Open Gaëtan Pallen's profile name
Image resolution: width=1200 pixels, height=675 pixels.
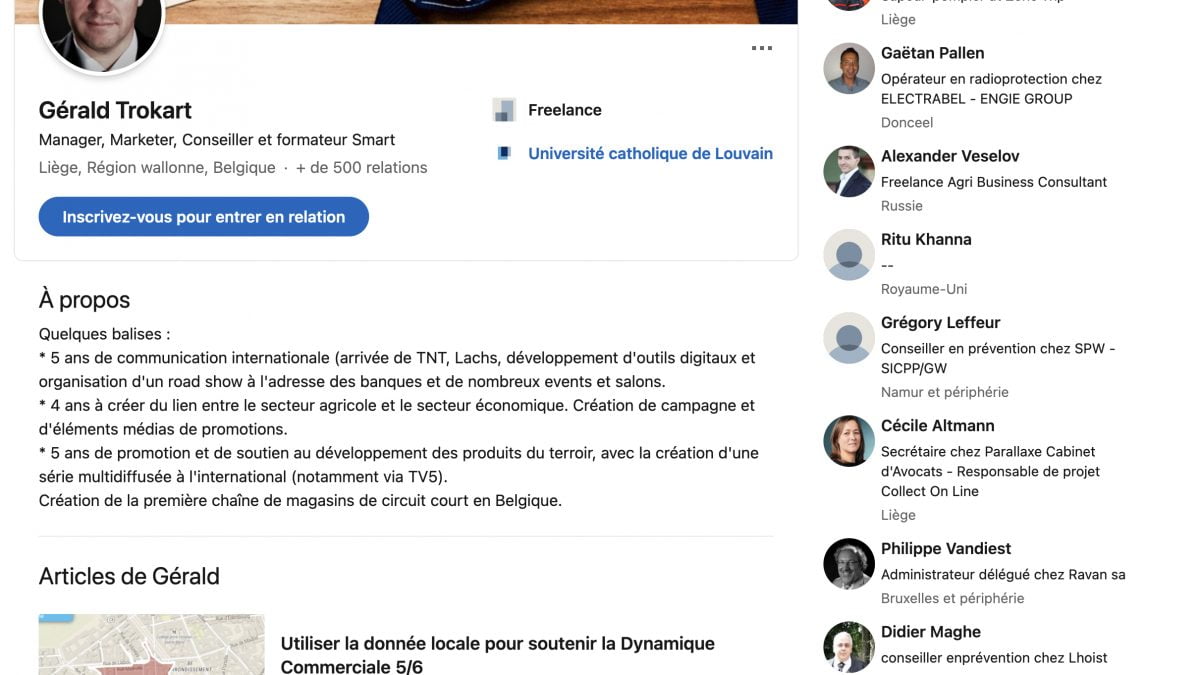932,53
